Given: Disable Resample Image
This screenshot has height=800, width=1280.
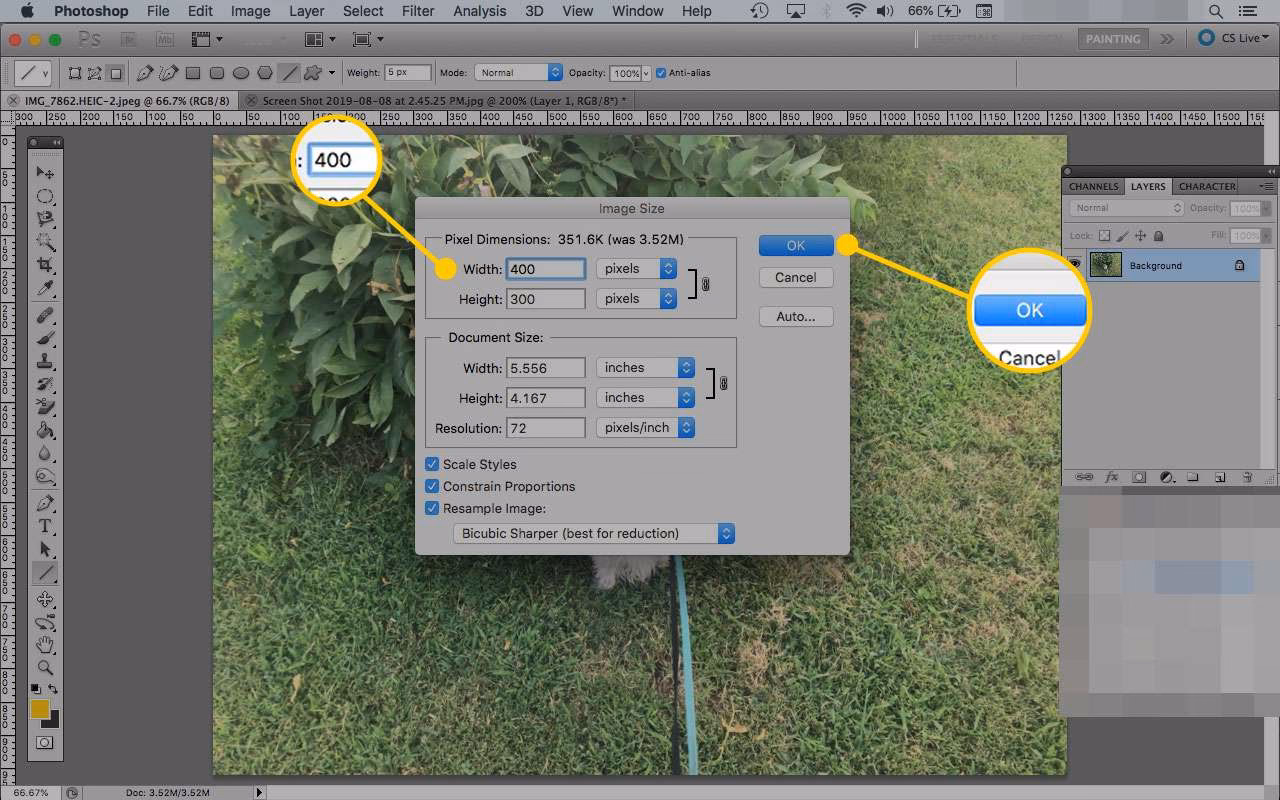Looking at the screenshot, I should tap(432, 508).
